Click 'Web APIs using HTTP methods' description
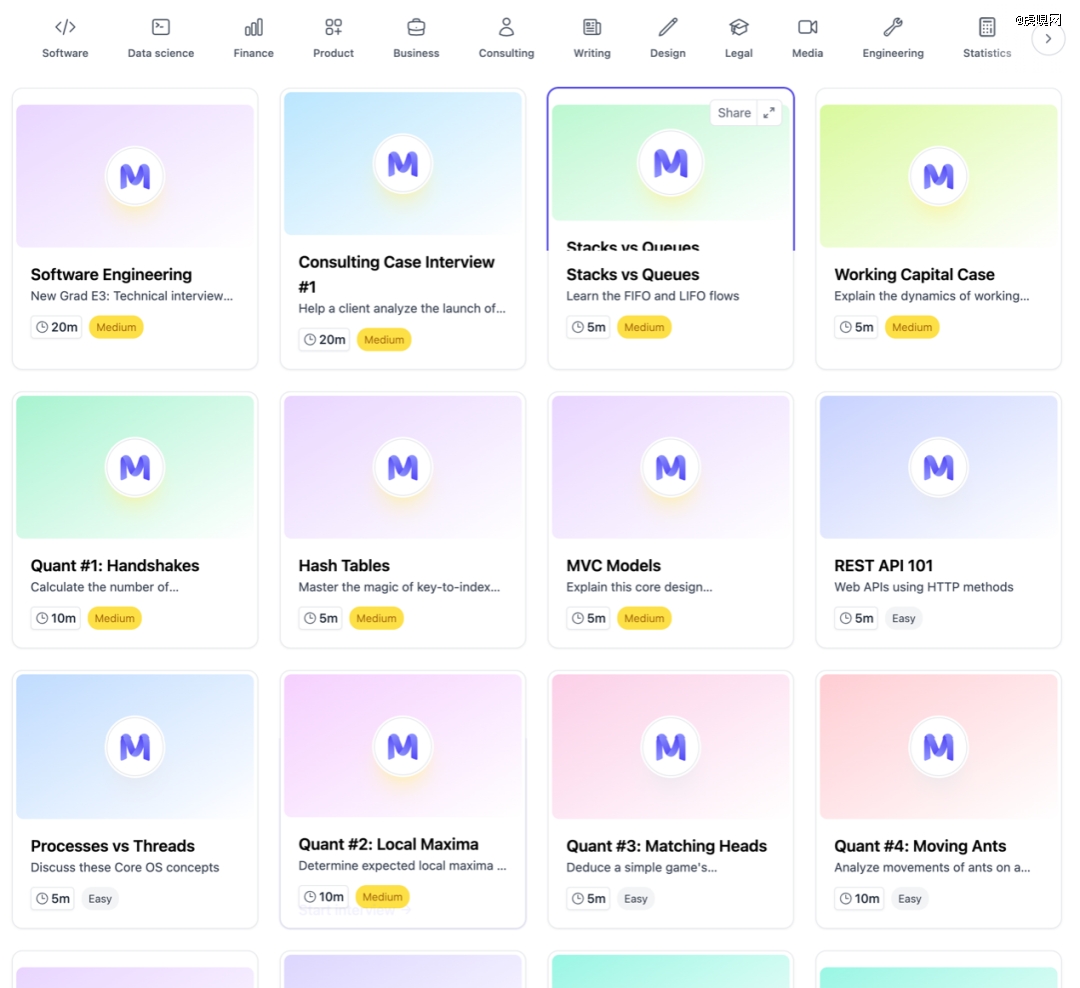The image size is (1080, 988). (924, 587)
